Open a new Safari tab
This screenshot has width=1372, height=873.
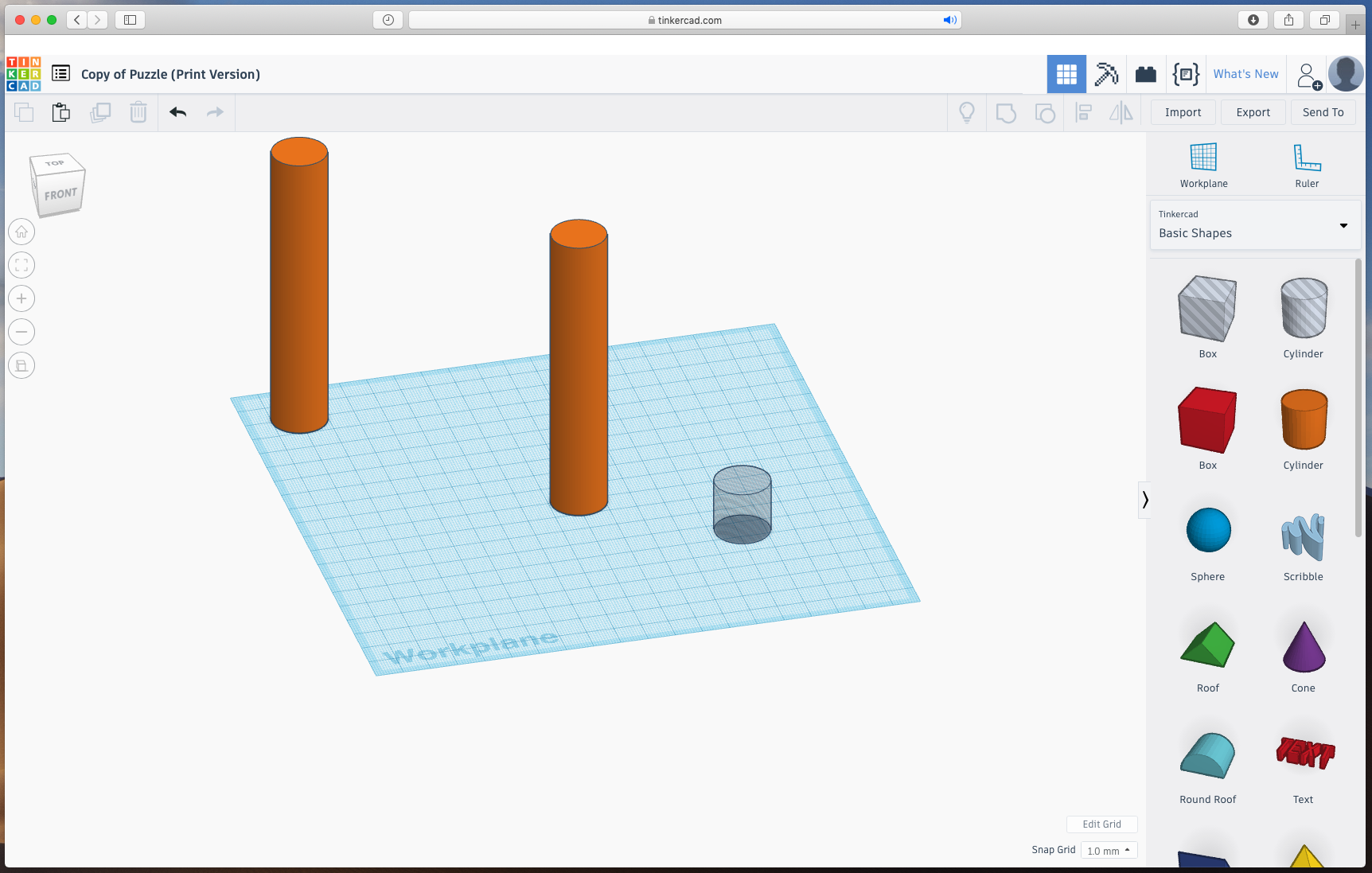point(1355,25)
